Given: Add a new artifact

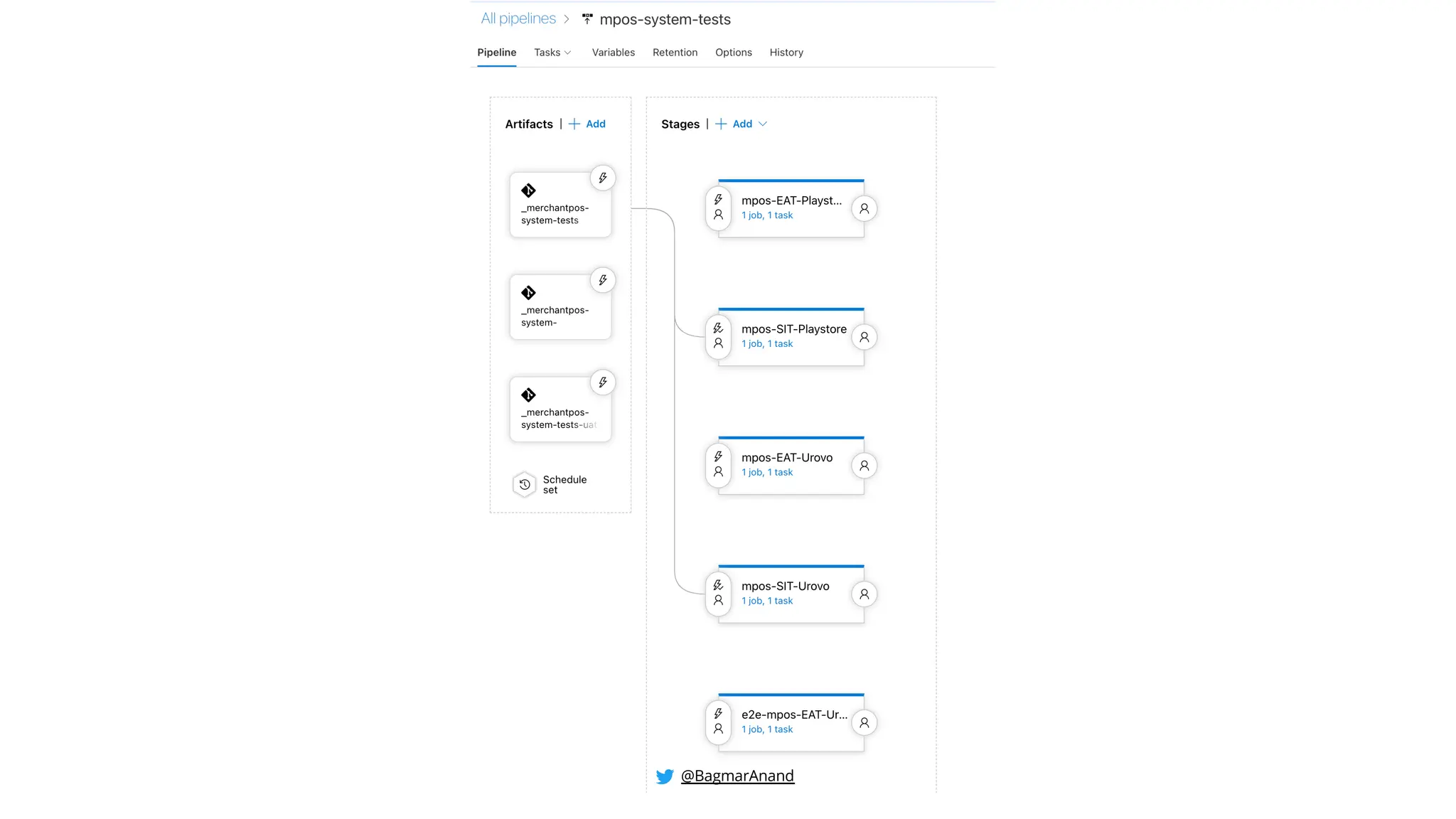Looking at the screenshot, I should coord(587,124).
